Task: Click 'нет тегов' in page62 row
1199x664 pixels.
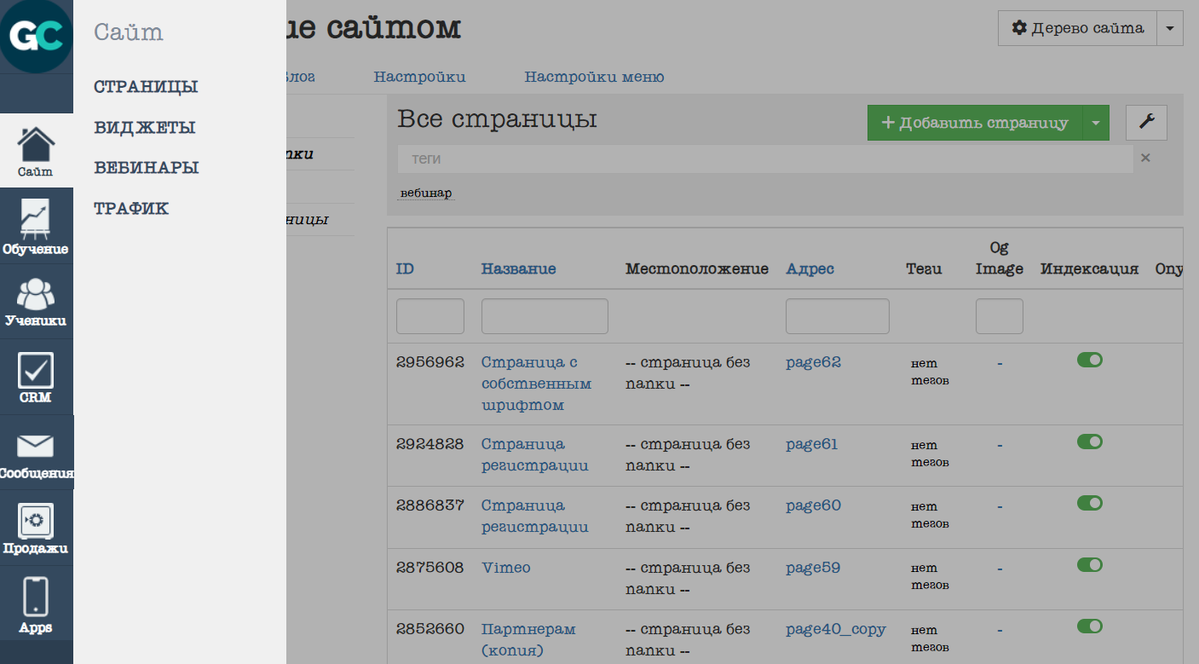Action: click(x=930, y=372)
